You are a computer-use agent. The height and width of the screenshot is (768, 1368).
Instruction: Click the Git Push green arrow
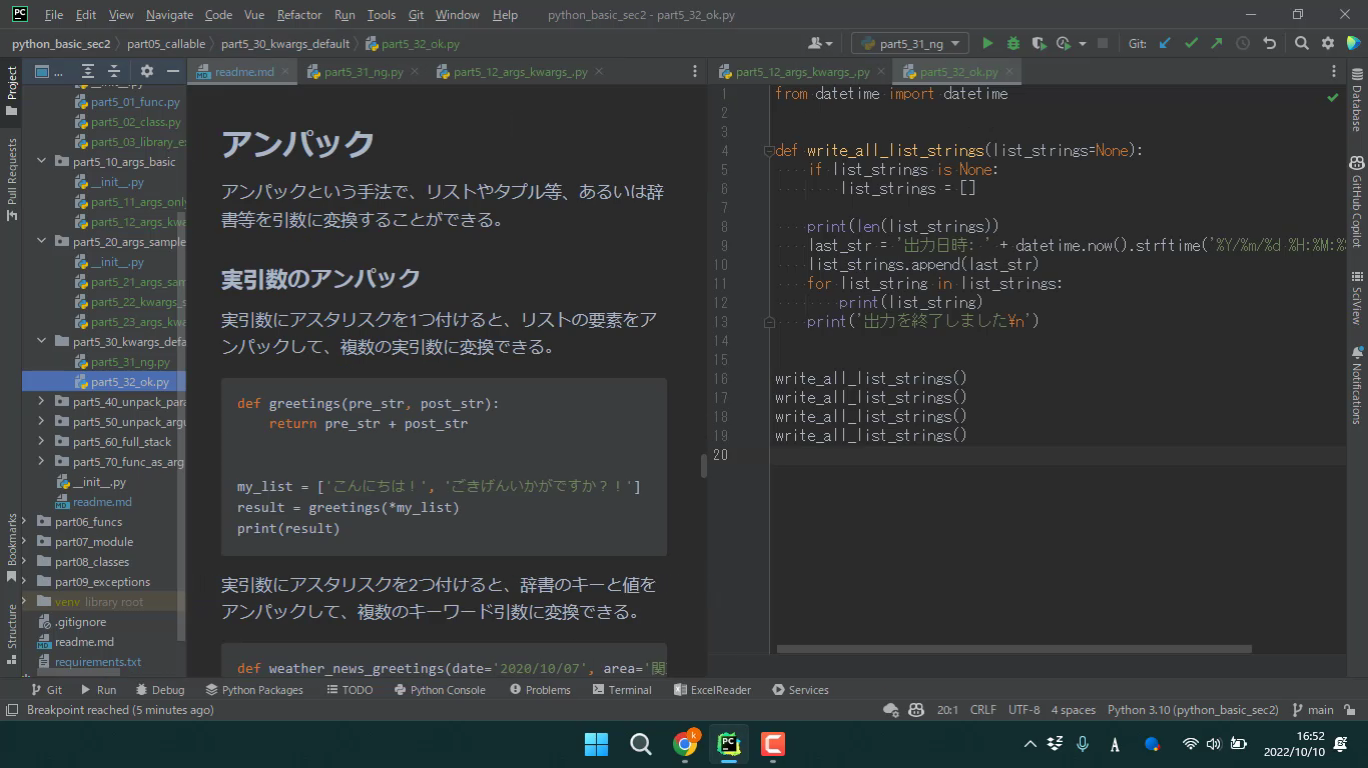[1216, 43]
